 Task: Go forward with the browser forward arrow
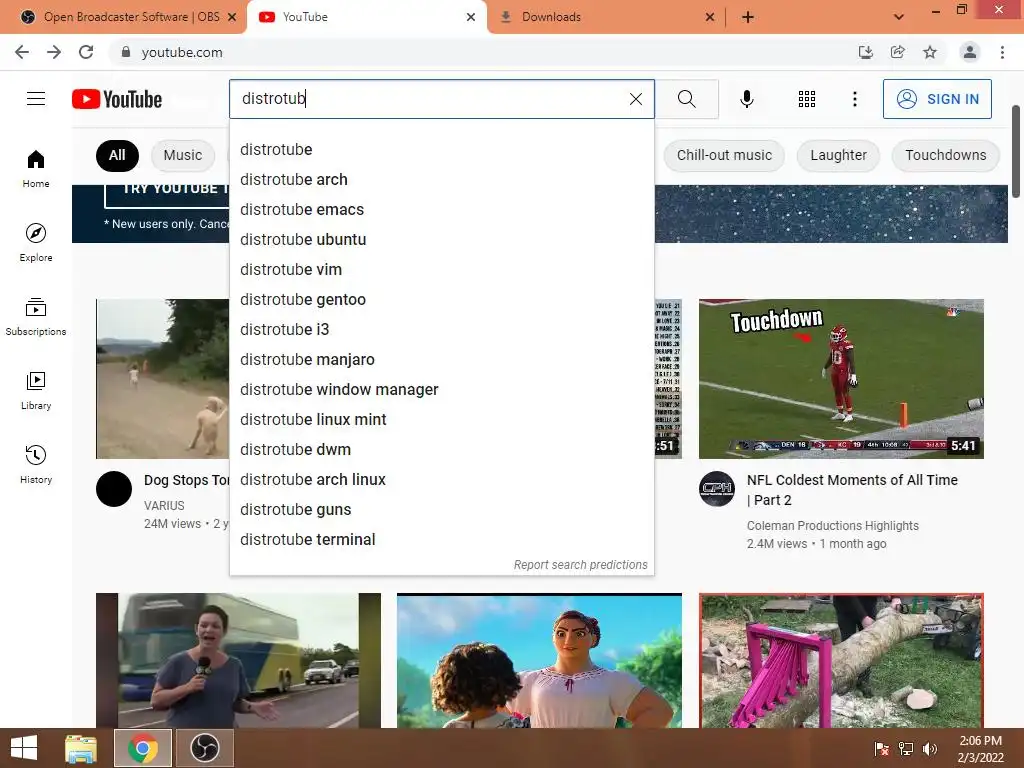pyautogui.click(x=54, y=52)
